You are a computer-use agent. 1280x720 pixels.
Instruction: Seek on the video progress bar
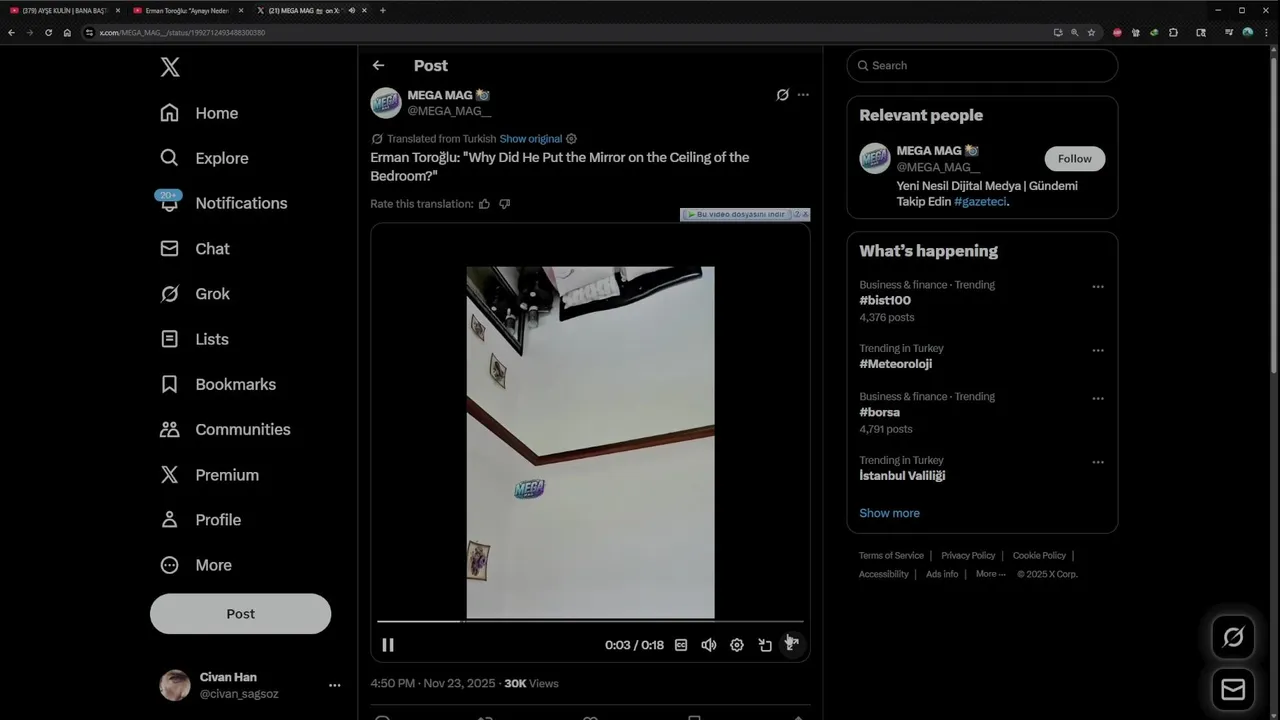(590, 622)
